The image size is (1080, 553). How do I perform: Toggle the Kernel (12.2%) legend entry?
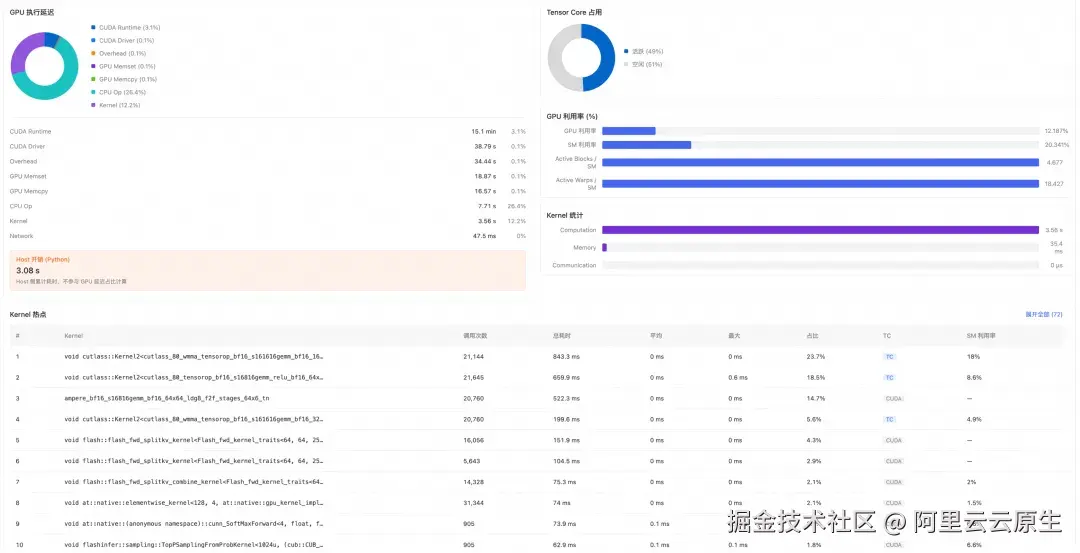coord(116,105)
